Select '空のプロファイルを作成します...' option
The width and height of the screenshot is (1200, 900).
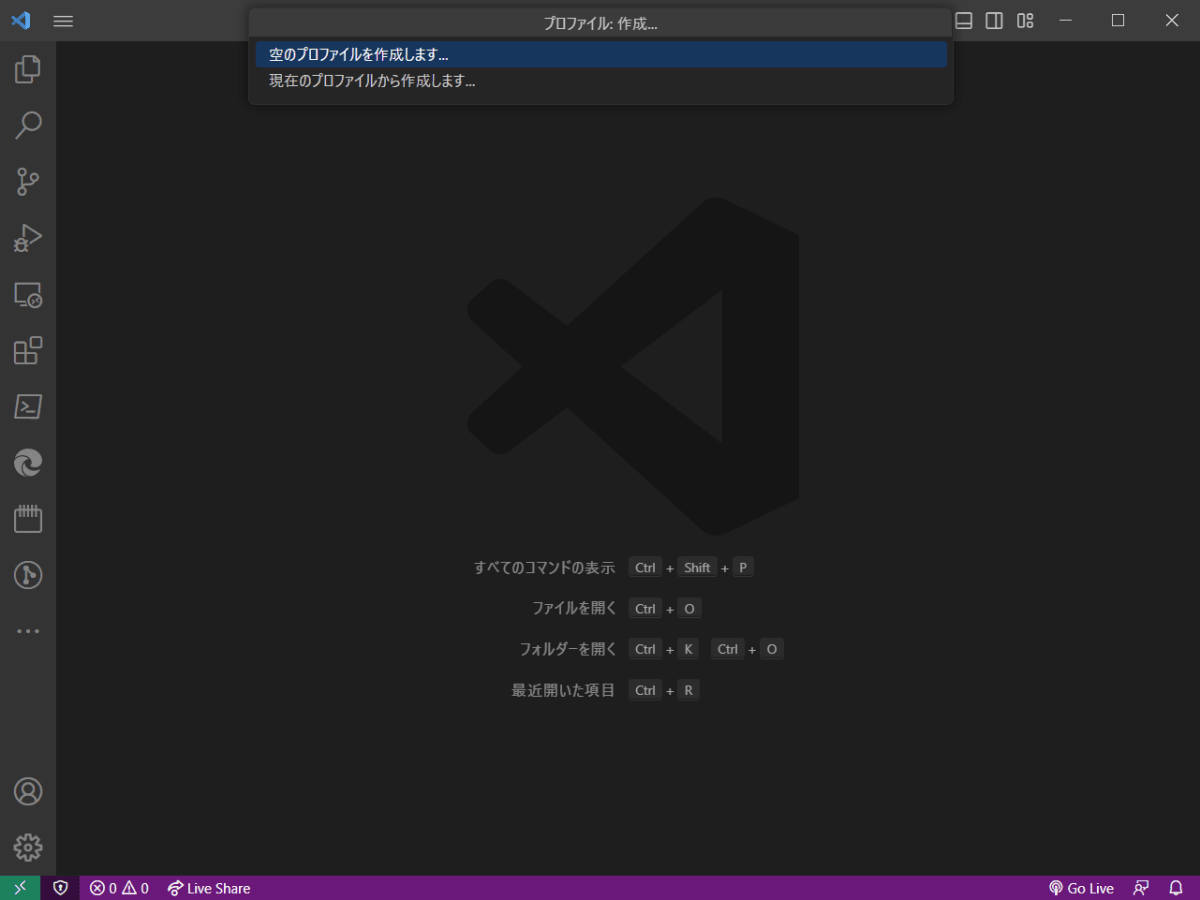(601, 54)
